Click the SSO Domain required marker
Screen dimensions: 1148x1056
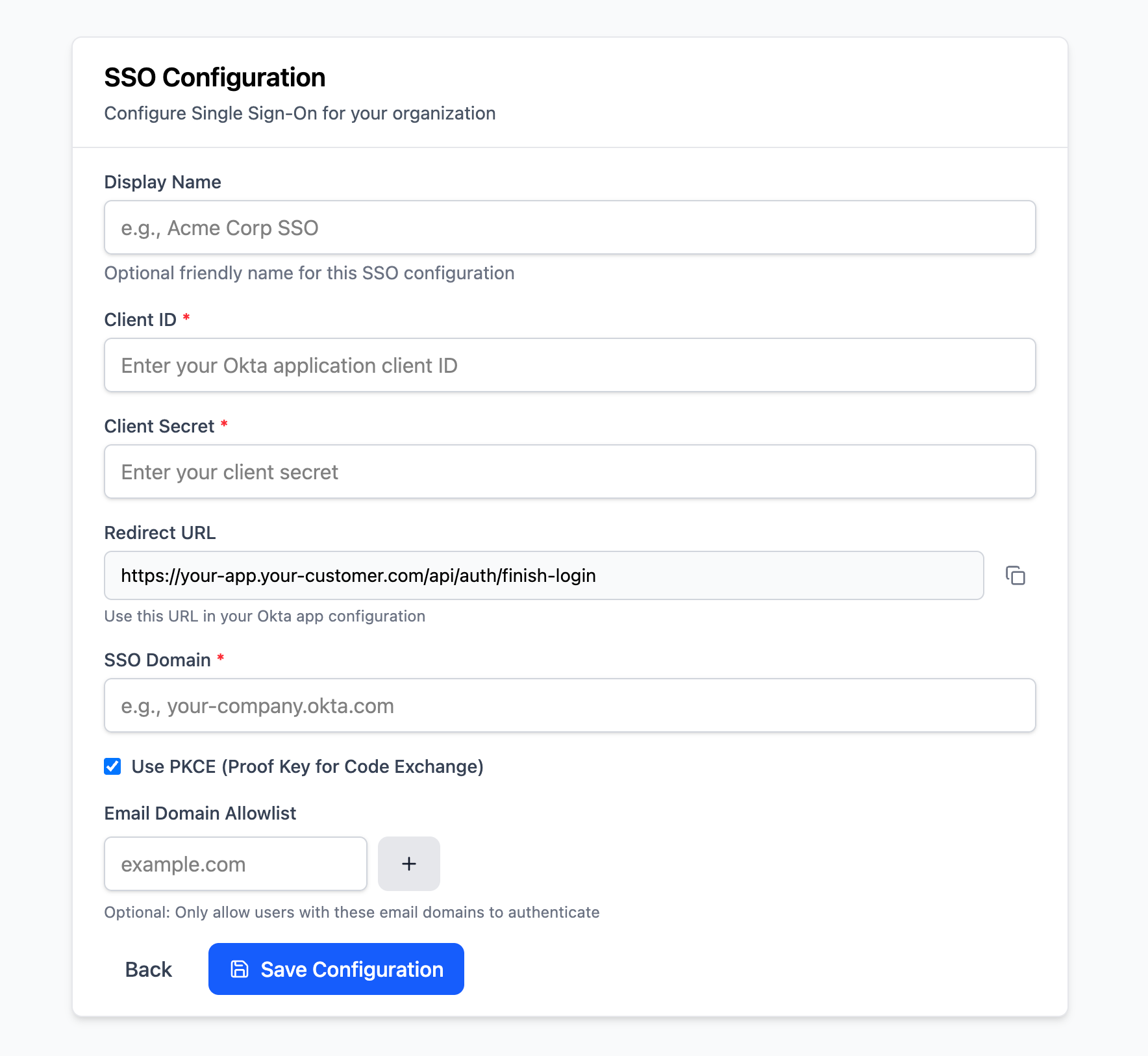pyautogui.click(x=221, y=659)
